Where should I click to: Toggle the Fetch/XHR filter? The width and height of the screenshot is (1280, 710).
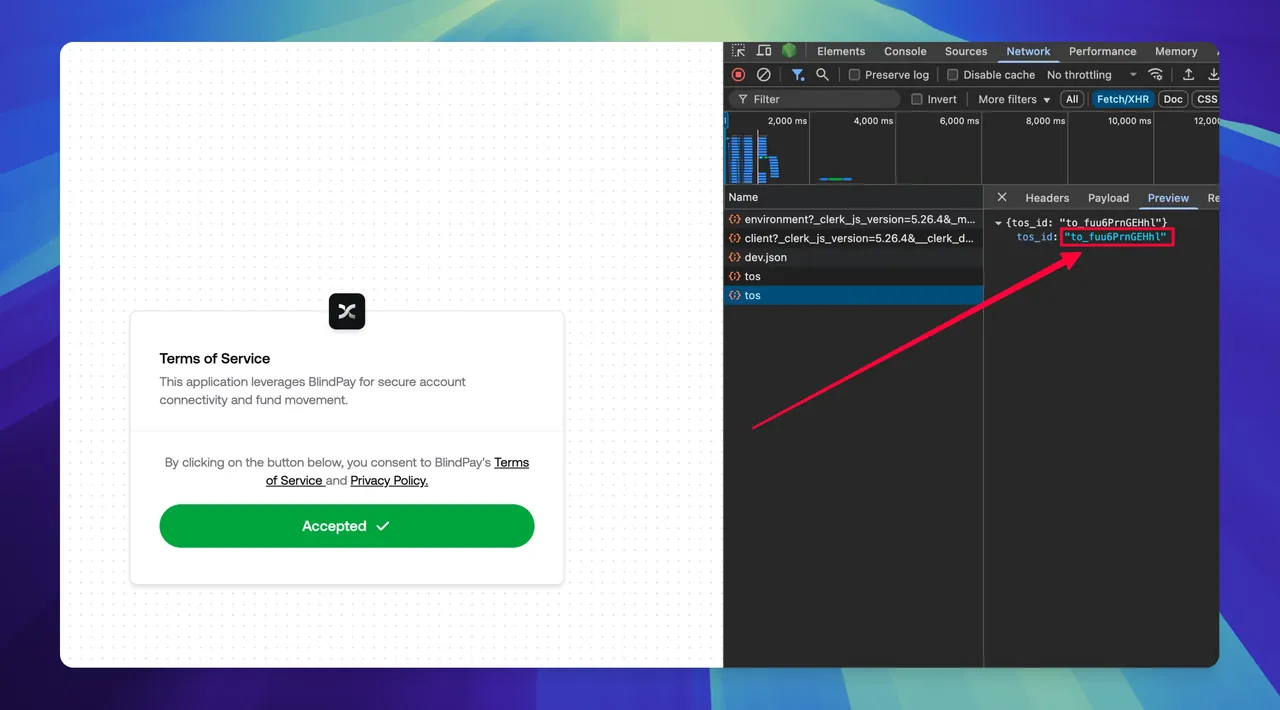(x=1123, y=99)
